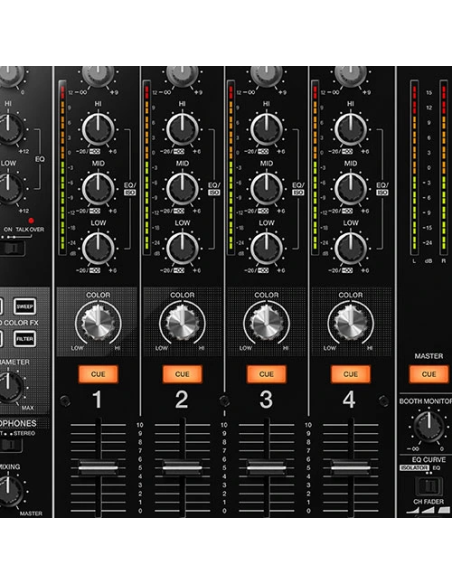452x584 pixels.
Task: Click channel 2 COLOR knob
Action: pyautogui.click(x=182, y=322)
